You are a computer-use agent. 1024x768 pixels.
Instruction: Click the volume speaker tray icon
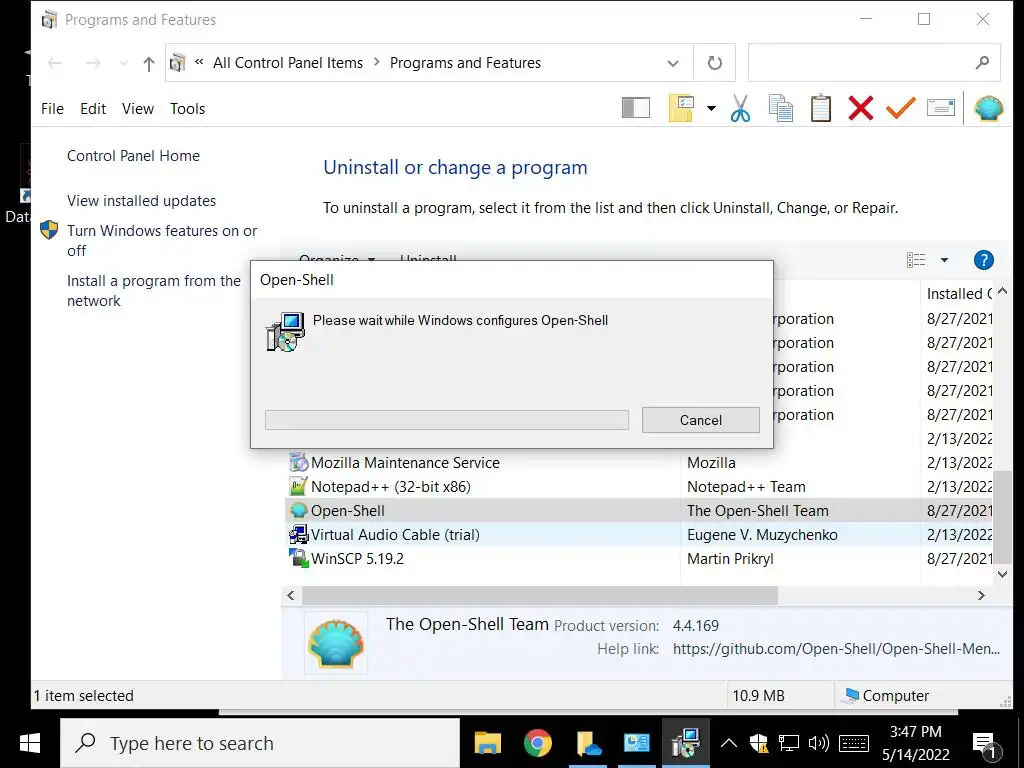coord(818,743)
